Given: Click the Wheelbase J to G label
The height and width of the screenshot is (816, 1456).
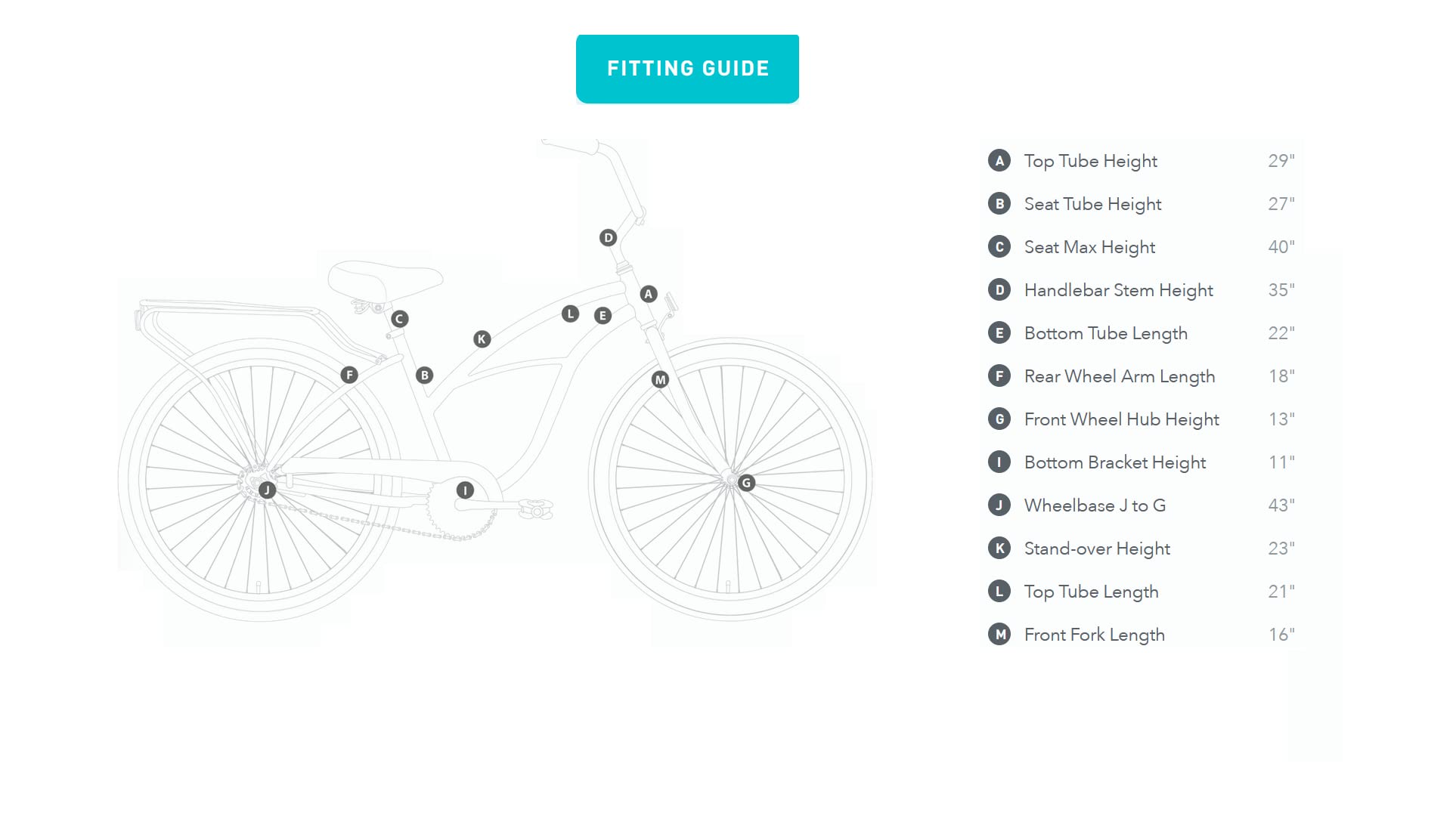Looking at the screenshot, I should pyautogui.click(x=1095, y=505).
